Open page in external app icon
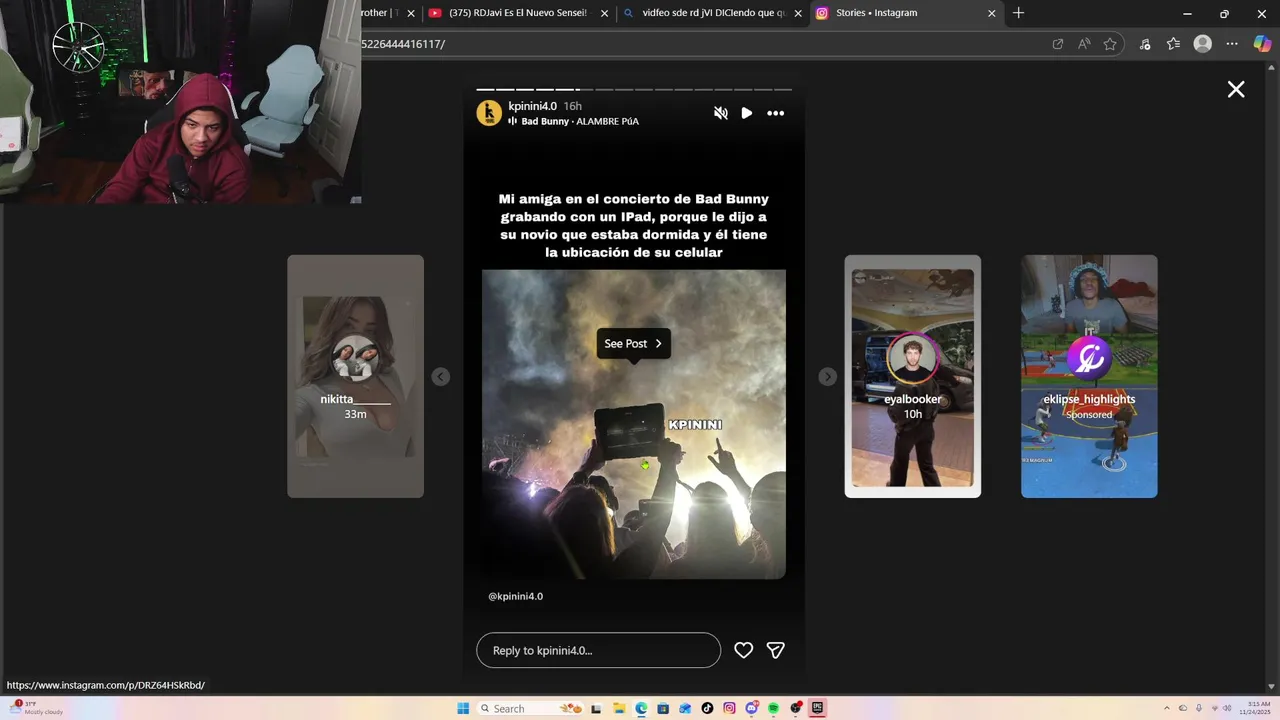 (x=1058, y=44)
